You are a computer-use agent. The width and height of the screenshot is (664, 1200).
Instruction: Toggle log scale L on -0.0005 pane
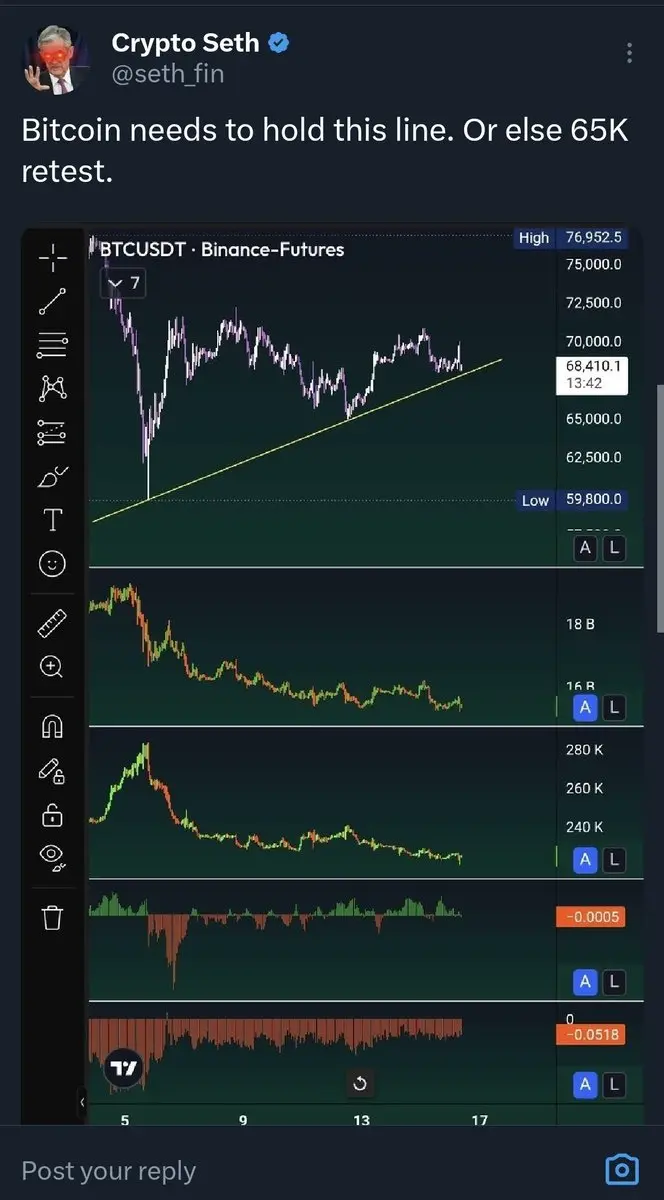pyautogui.click(x=614, y=982)
